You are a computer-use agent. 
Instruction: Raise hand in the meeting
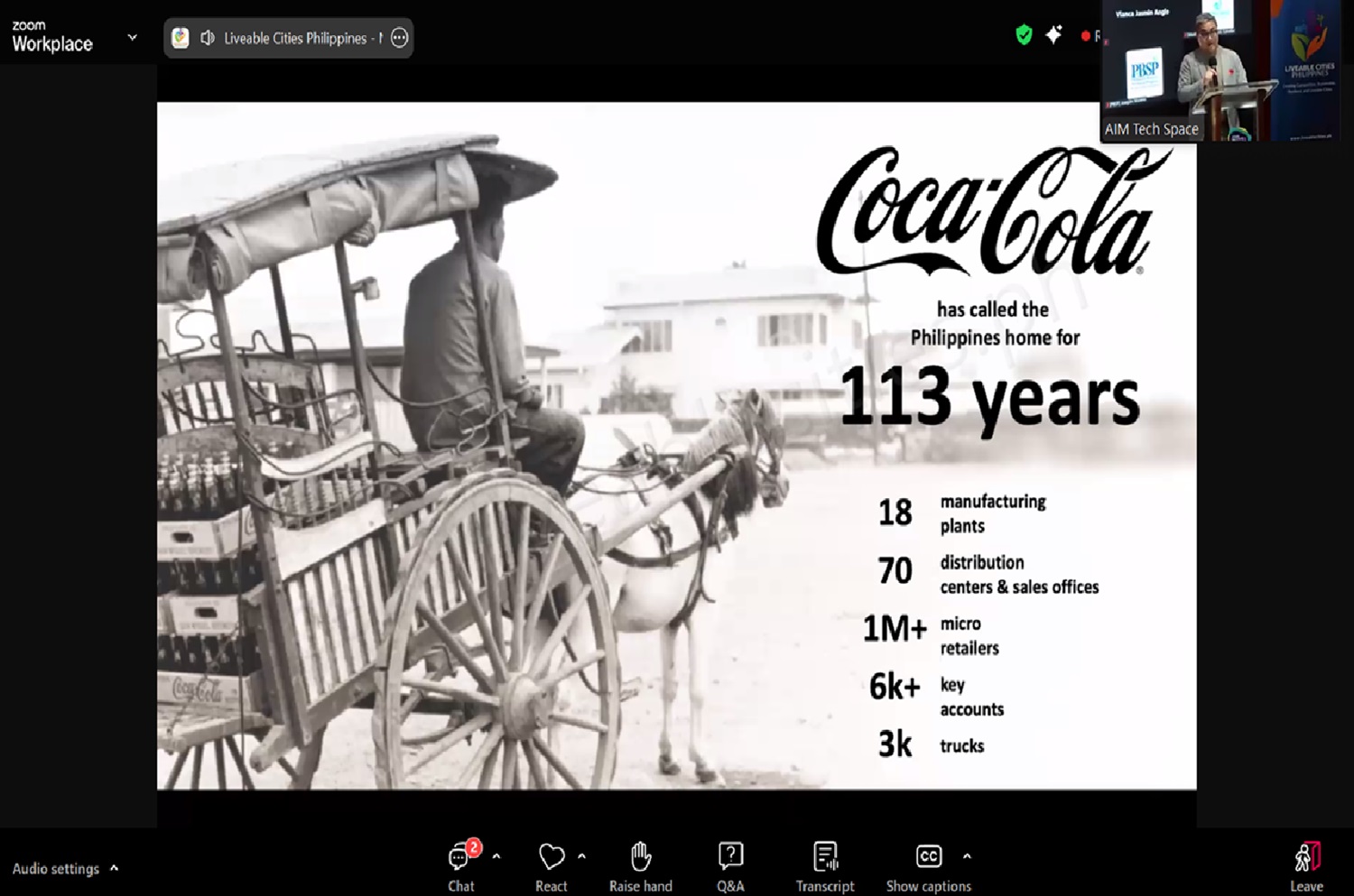(x=641, y=866)
